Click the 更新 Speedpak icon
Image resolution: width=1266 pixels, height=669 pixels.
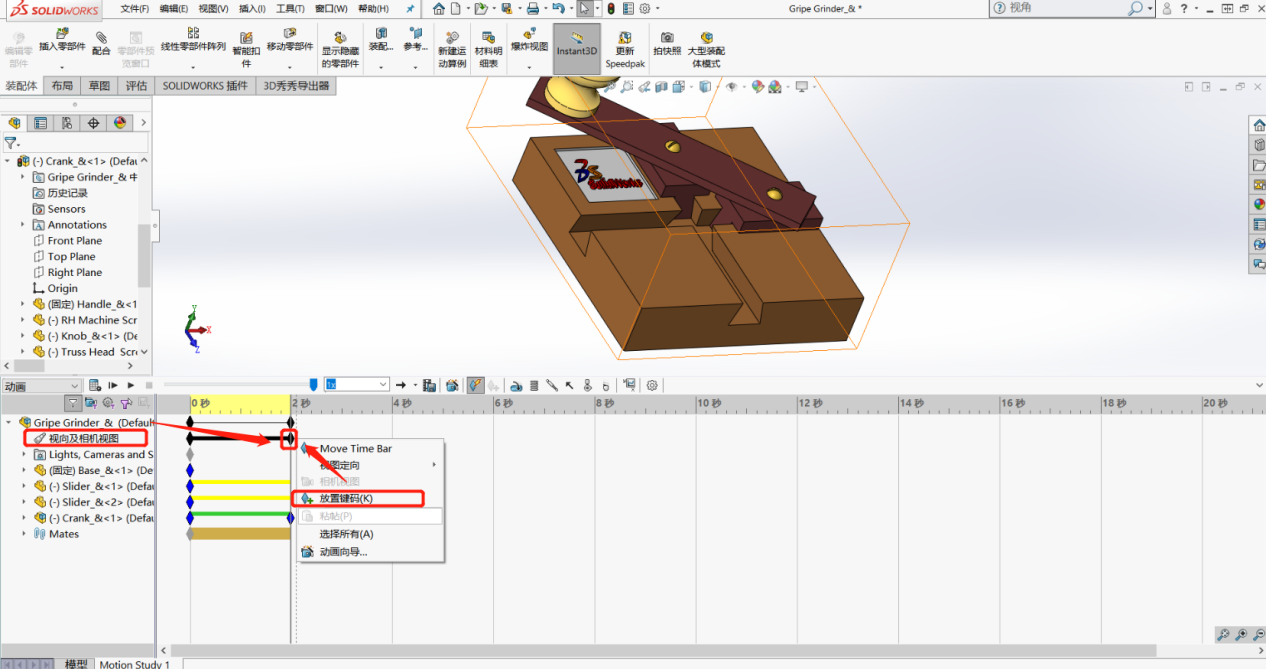[625, 50]
